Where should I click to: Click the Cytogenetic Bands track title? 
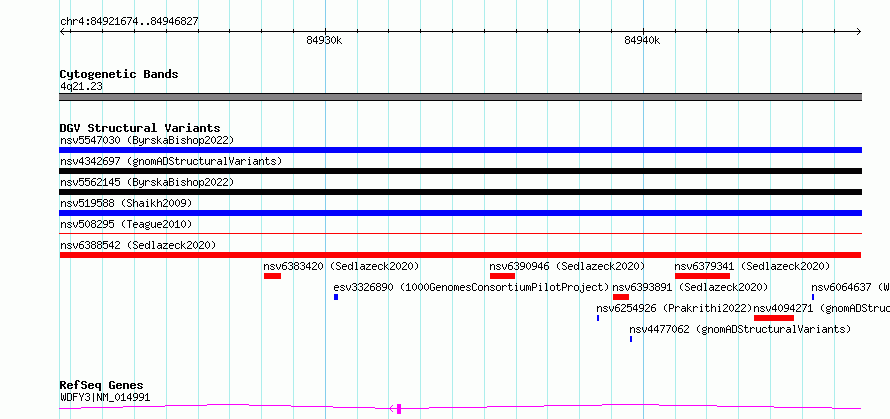pyautogui.click(x=119, y=74)
